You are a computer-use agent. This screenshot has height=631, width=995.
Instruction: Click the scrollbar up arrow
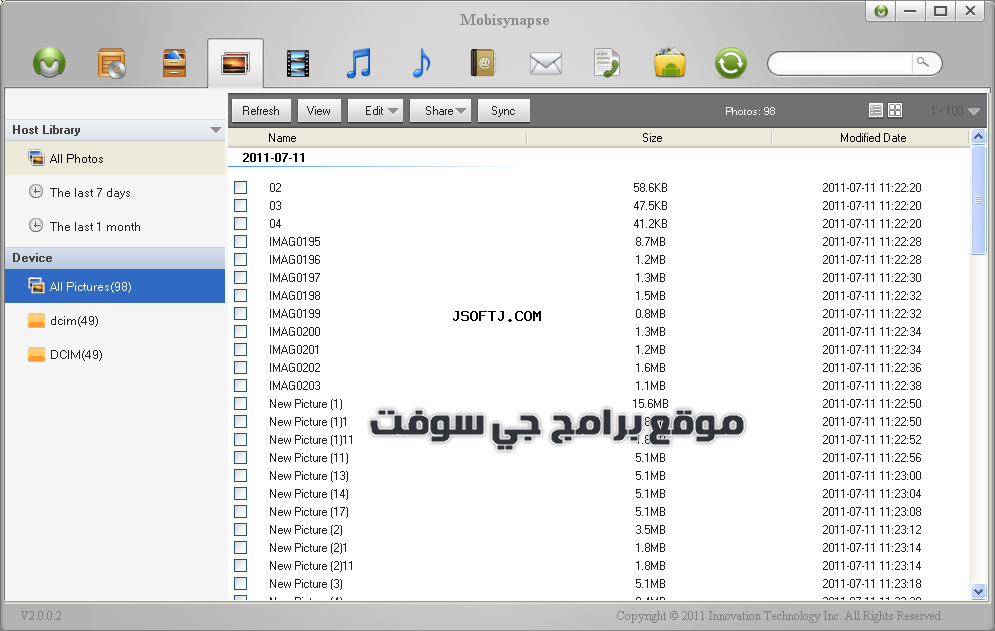(x=978, y=136)
